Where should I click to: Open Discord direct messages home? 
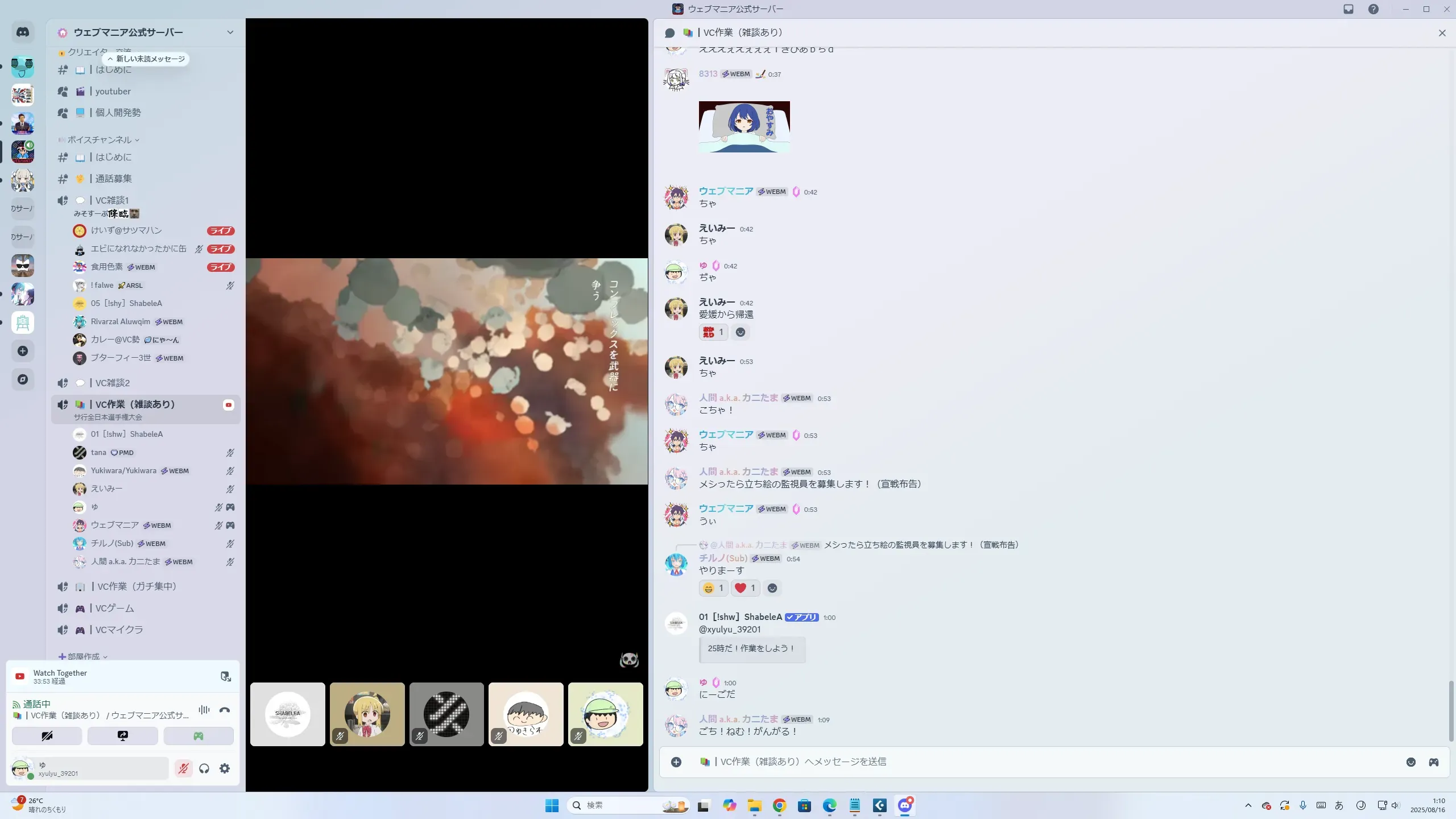(23, 32)
